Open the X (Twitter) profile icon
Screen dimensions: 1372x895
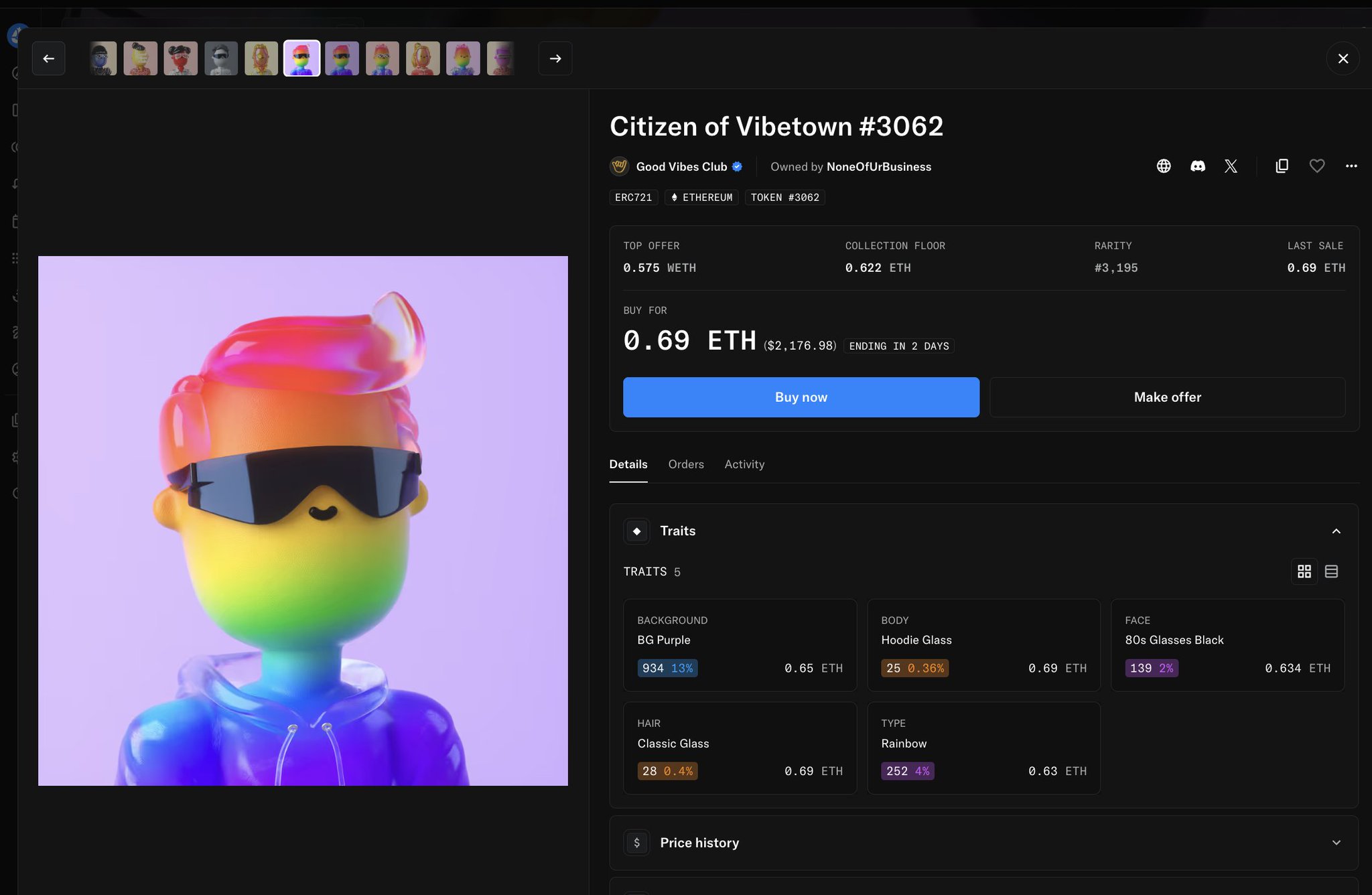pyautogui.click(x=1231, y=166)
